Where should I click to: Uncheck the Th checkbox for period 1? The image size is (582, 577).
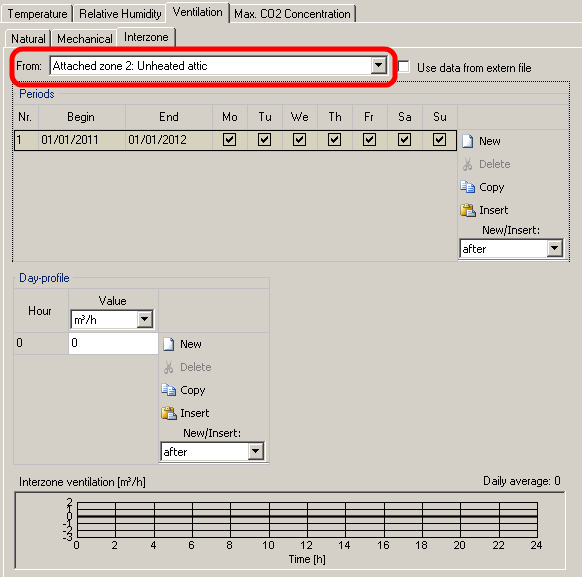334,140
